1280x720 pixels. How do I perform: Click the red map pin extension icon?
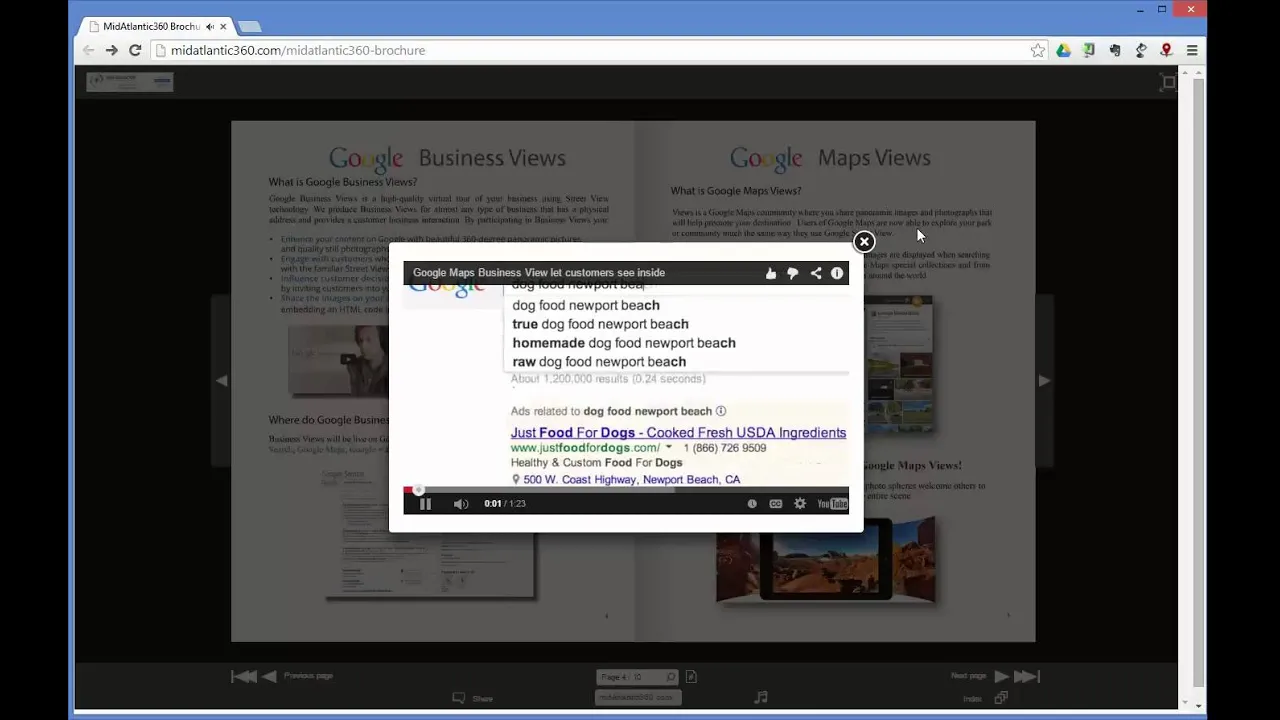[x=1166, y=50]
